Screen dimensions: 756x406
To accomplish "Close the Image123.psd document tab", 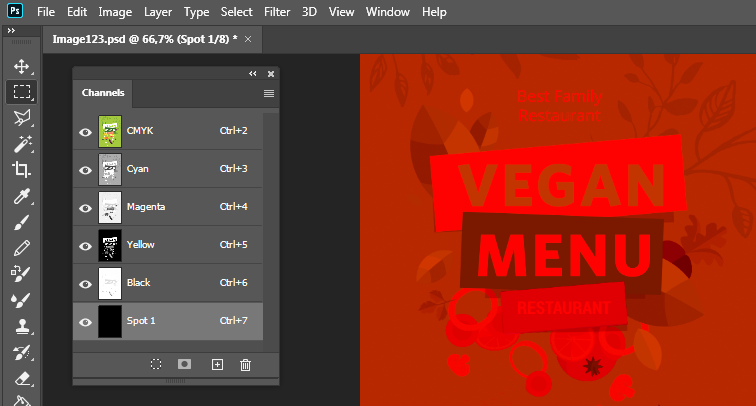I will click(248, 39).
